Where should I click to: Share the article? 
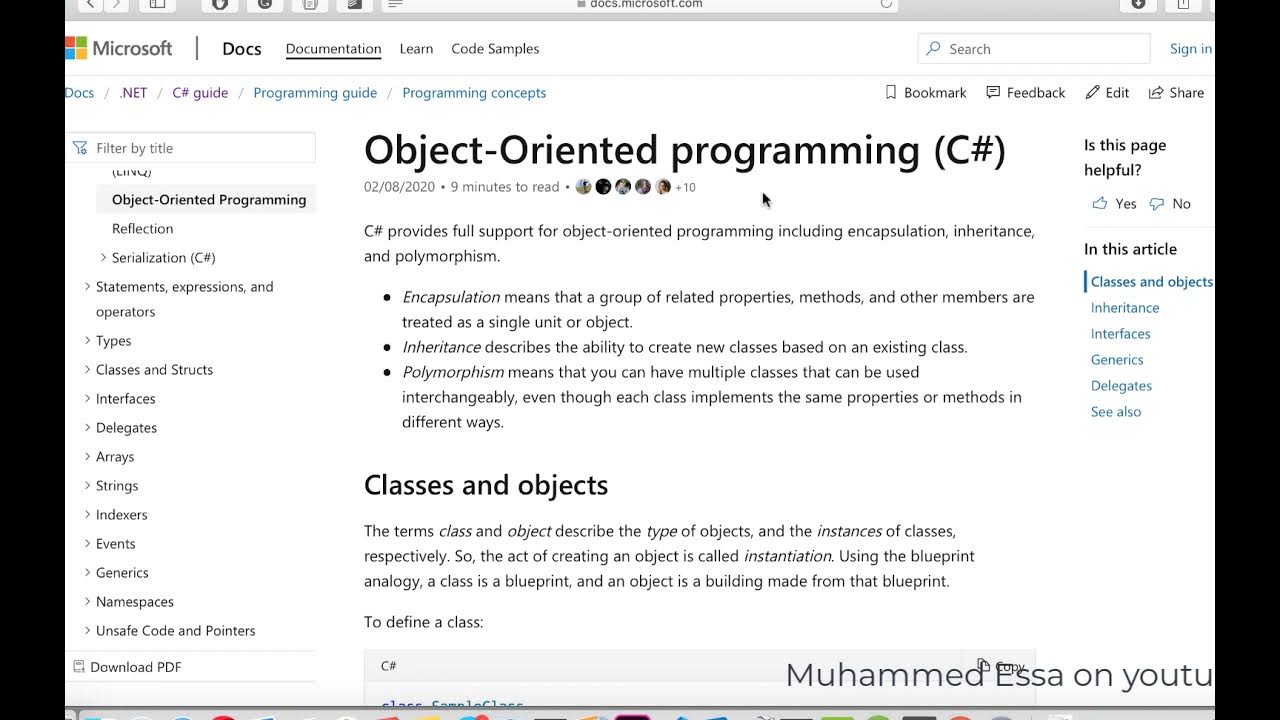tap(1176, 92)
